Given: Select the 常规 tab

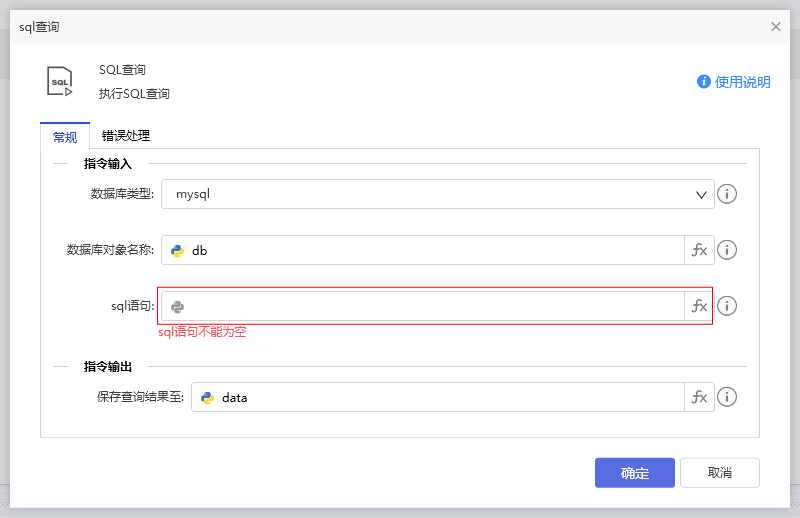Looking at the screenshot, I should 64,137.
